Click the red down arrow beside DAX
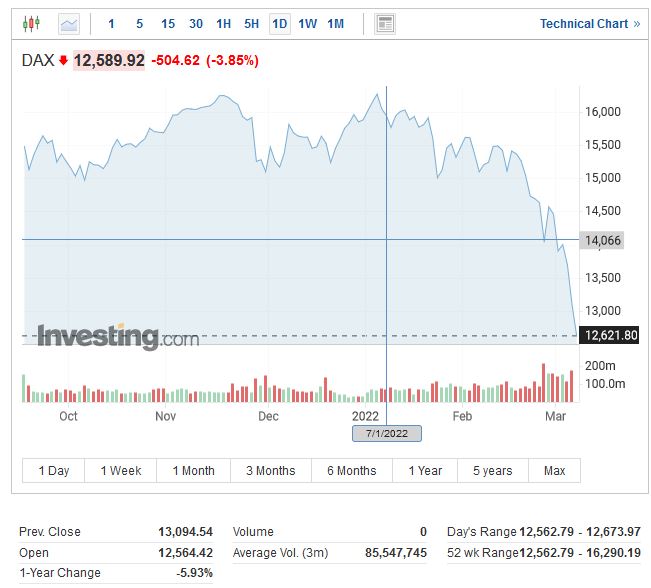 63,61
